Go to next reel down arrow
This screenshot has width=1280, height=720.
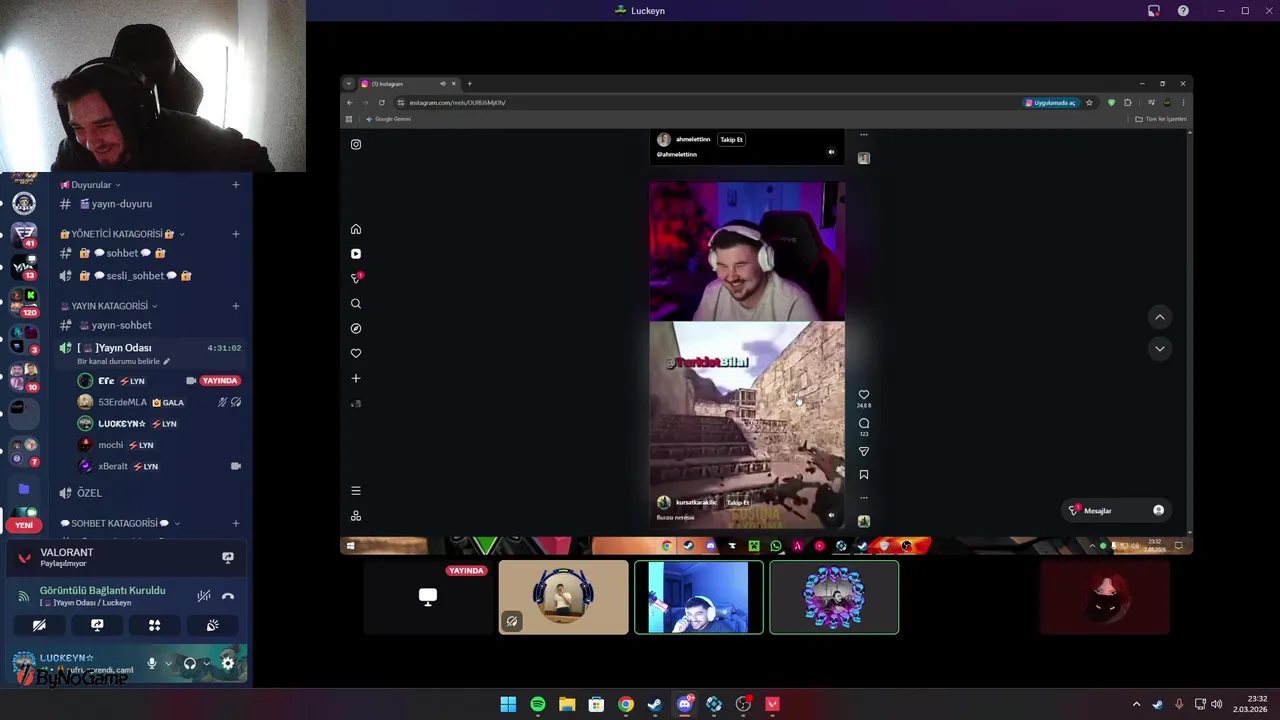(x=1160, y=349)
